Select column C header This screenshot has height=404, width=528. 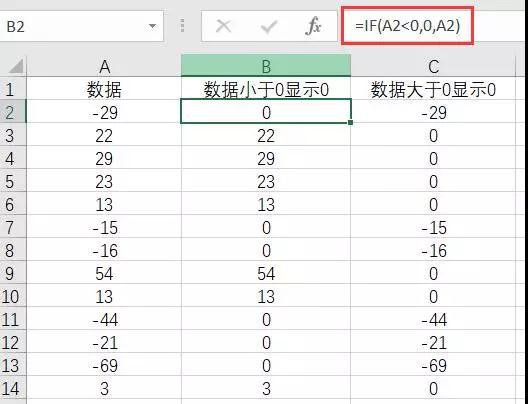[x=433, y=67]
